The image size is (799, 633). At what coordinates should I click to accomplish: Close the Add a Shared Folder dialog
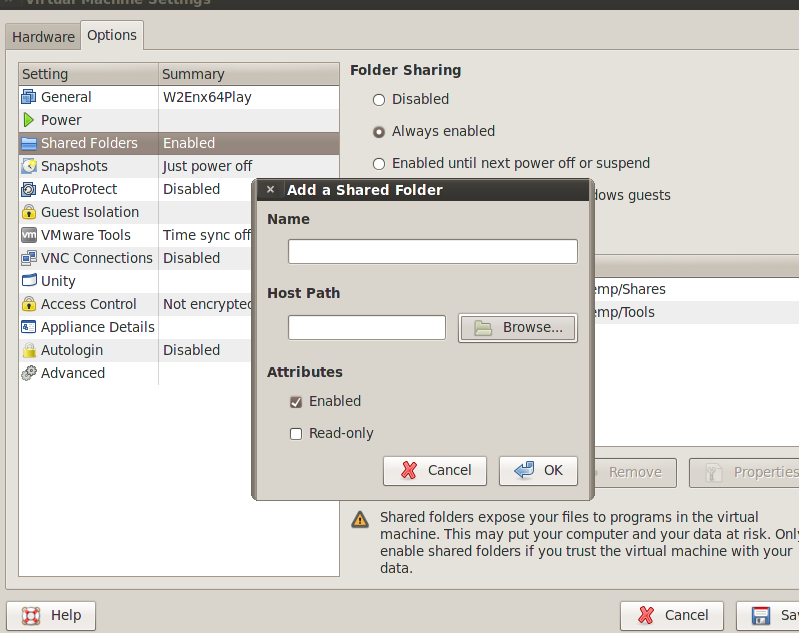[271, 190]
